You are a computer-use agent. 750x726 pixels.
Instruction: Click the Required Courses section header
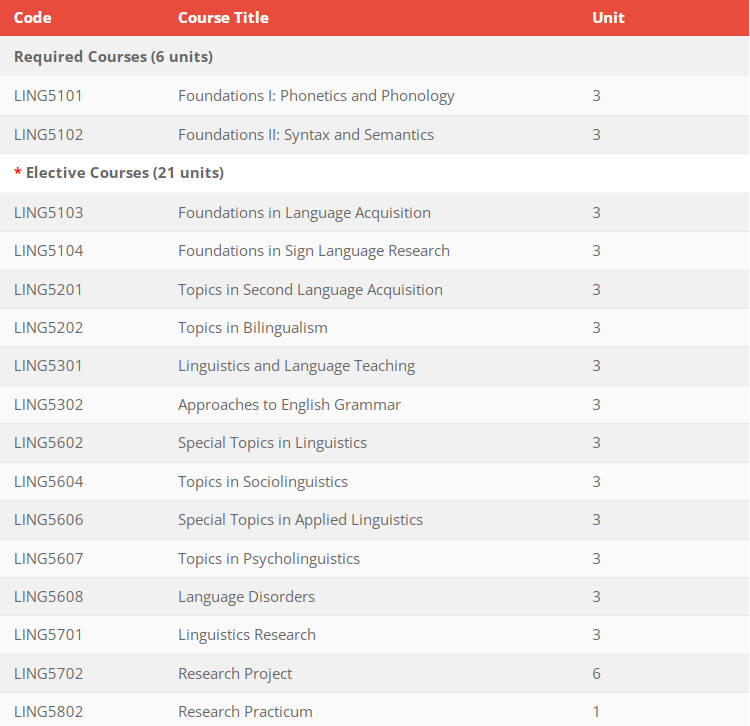tap(113, 57)
